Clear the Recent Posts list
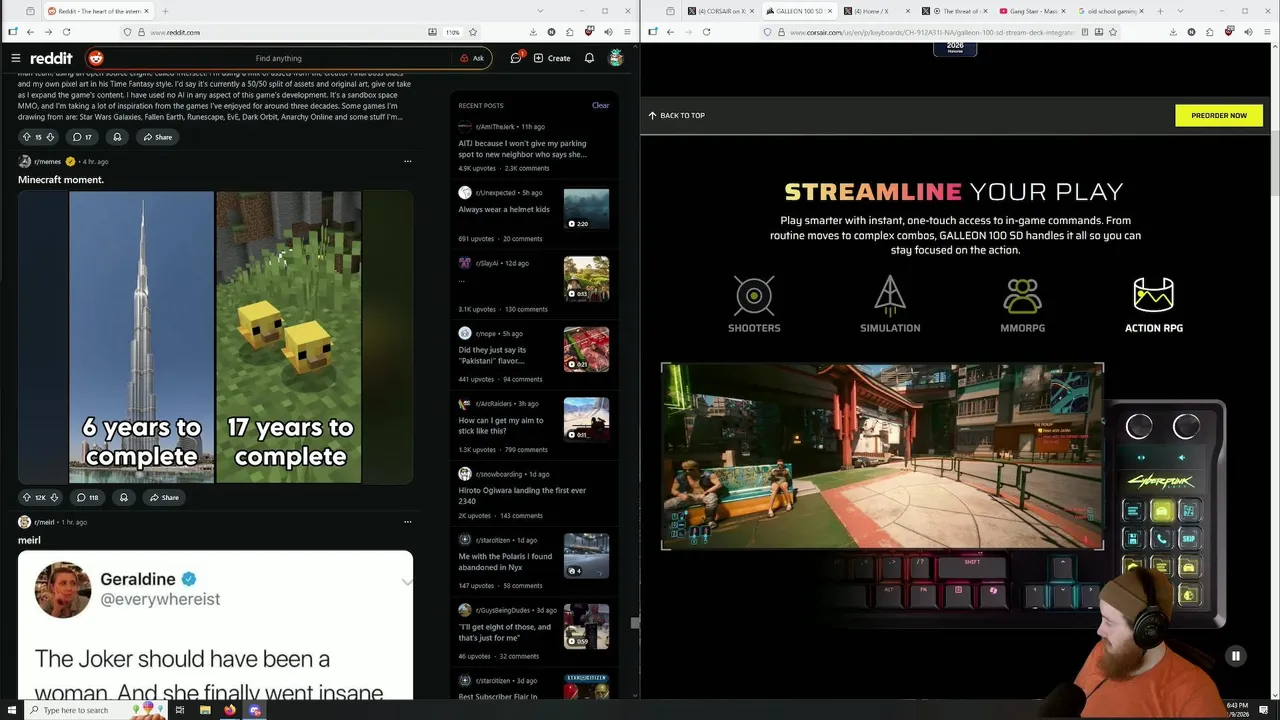This screenshot has height=720, width=1280. pos(600,105)
